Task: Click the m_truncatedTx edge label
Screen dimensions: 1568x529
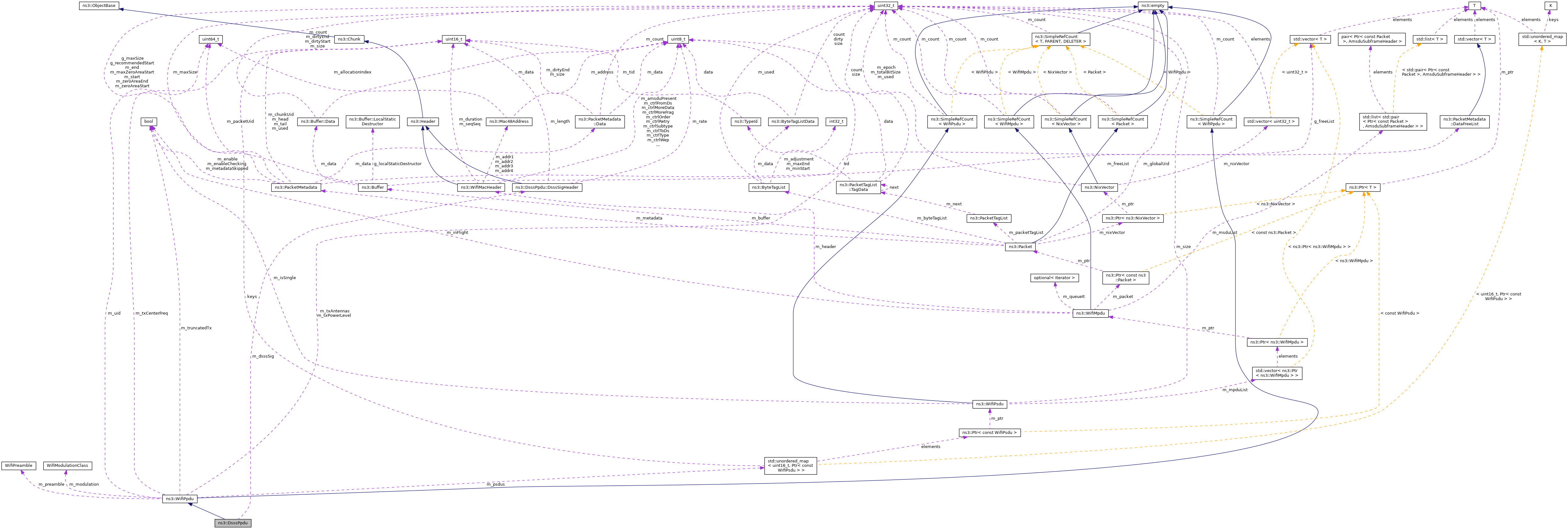Action: (x=196, y=329)
